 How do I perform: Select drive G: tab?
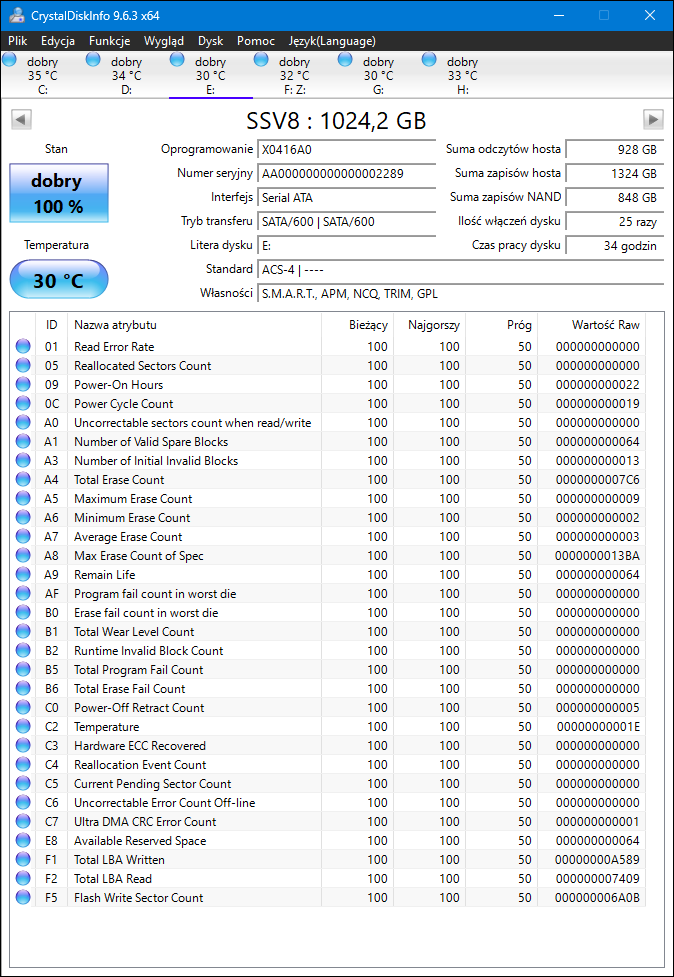tap(379, 75)
